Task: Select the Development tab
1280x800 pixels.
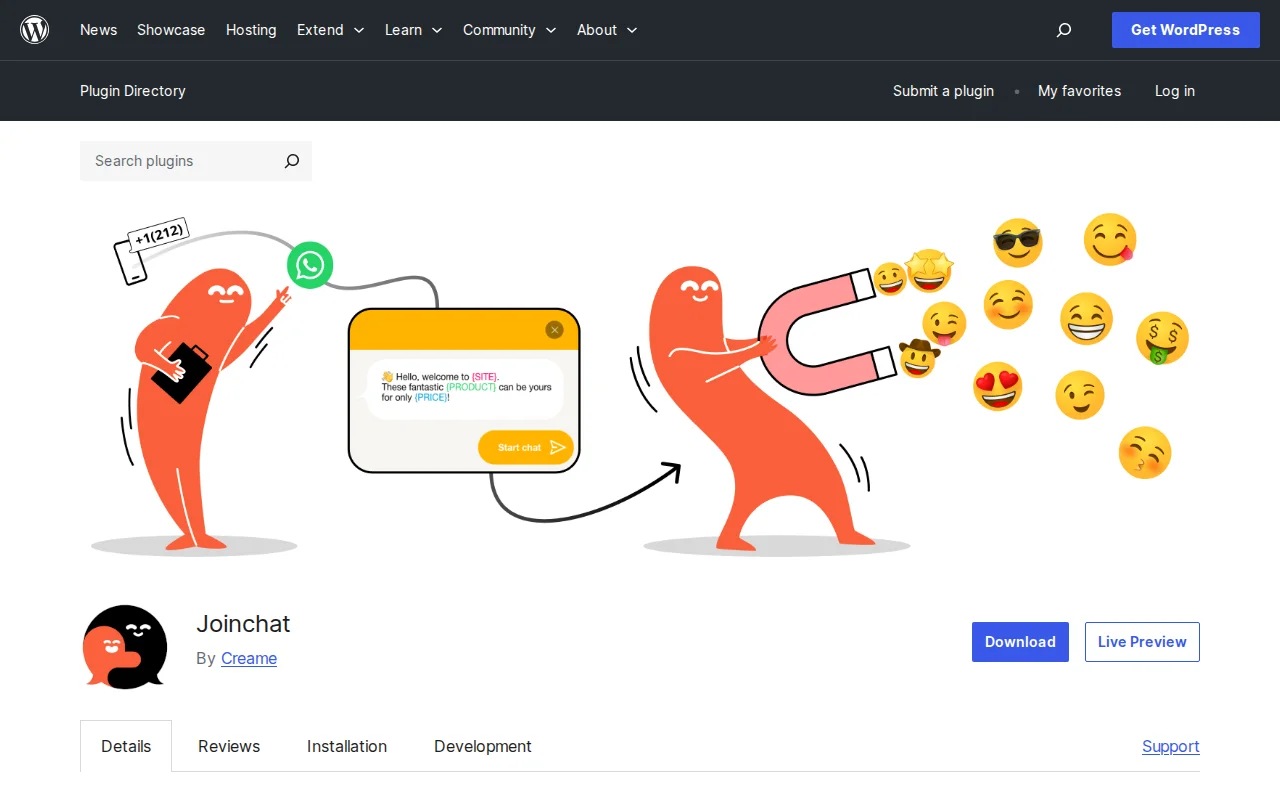Action: tap(482, 746)
